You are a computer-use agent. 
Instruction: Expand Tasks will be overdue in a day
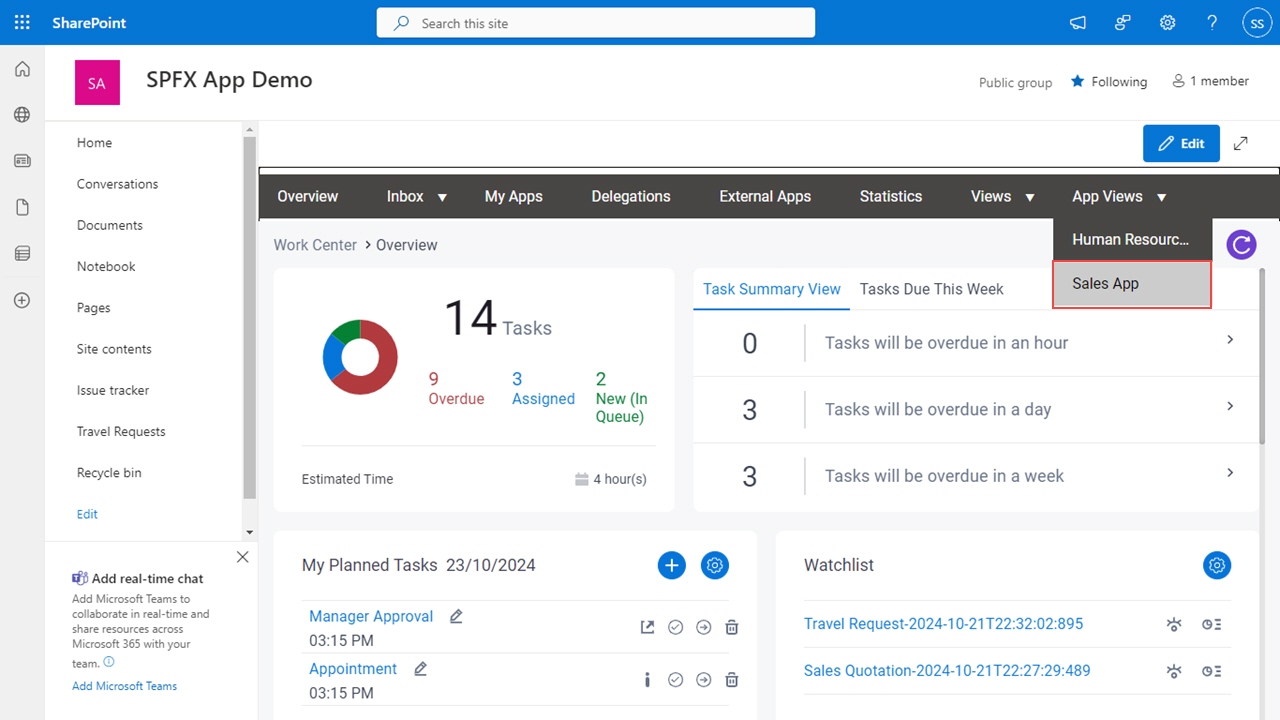coord(1230,406)
